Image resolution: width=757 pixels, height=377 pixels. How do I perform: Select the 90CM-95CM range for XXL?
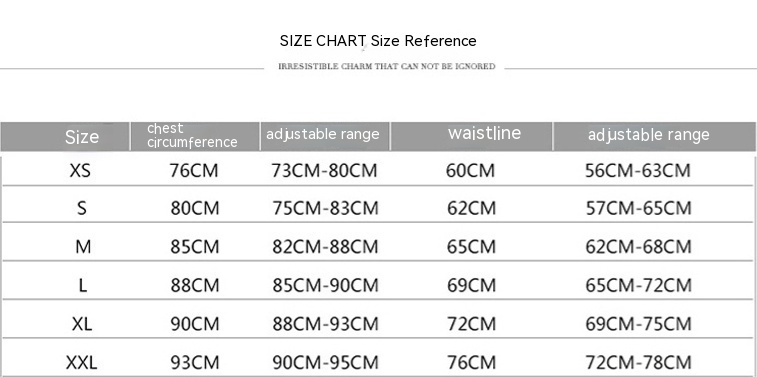click(x=325, y=363)
